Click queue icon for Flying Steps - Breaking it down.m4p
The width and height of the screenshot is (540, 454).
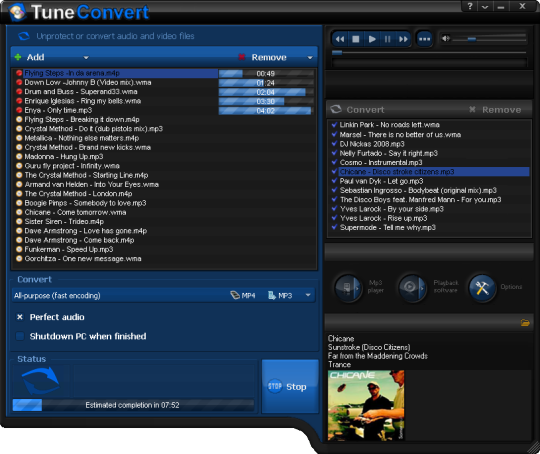click(x=19, y=120)
